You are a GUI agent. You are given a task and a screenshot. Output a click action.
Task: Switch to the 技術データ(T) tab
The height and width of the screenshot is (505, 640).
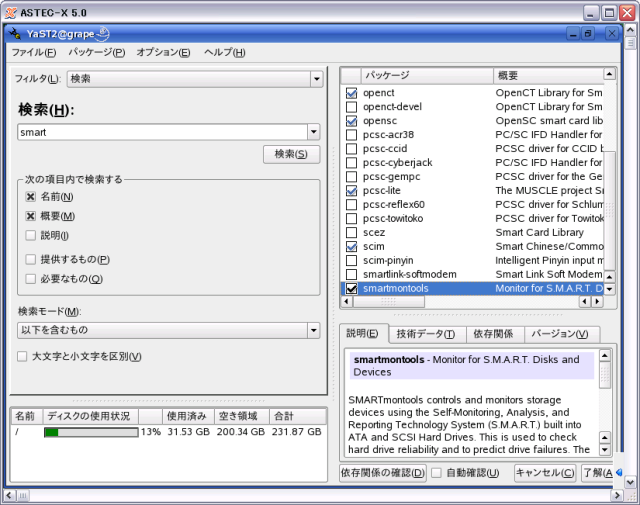tap(424, 334)
